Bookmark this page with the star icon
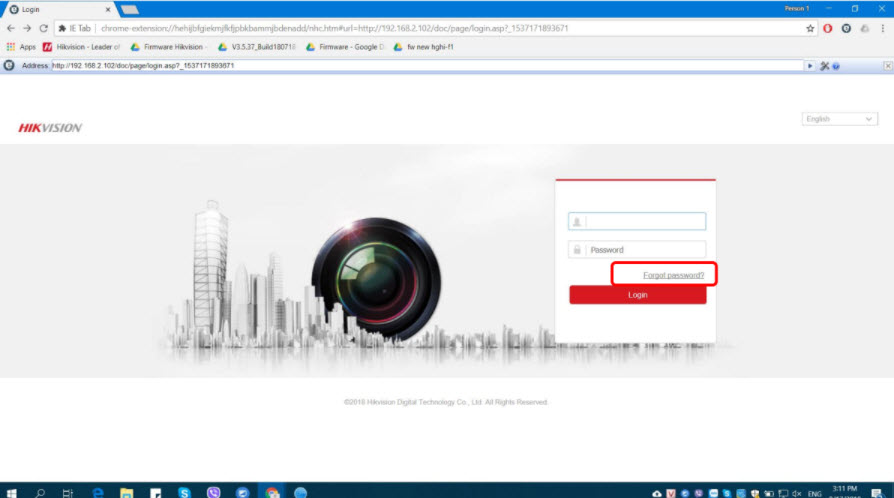 pyautogui.click(x=810, y=28)
